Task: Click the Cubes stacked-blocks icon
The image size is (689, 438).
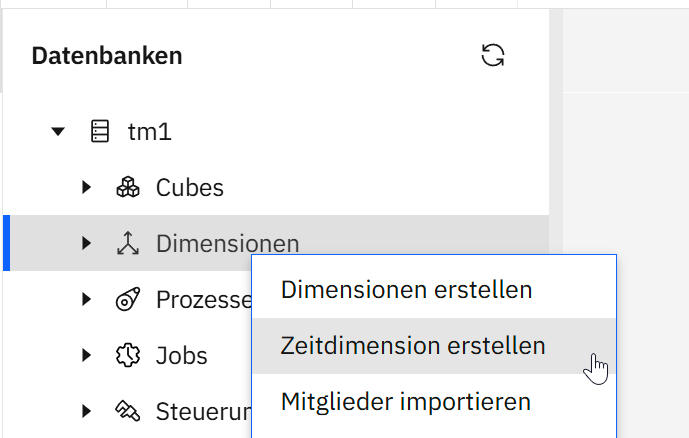Action: 128,187
